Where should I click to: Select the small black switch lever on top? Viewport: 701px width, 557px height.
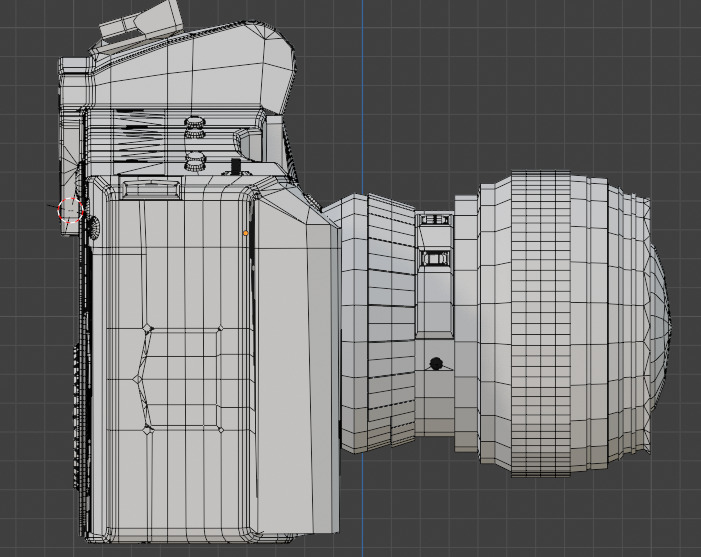236,166
